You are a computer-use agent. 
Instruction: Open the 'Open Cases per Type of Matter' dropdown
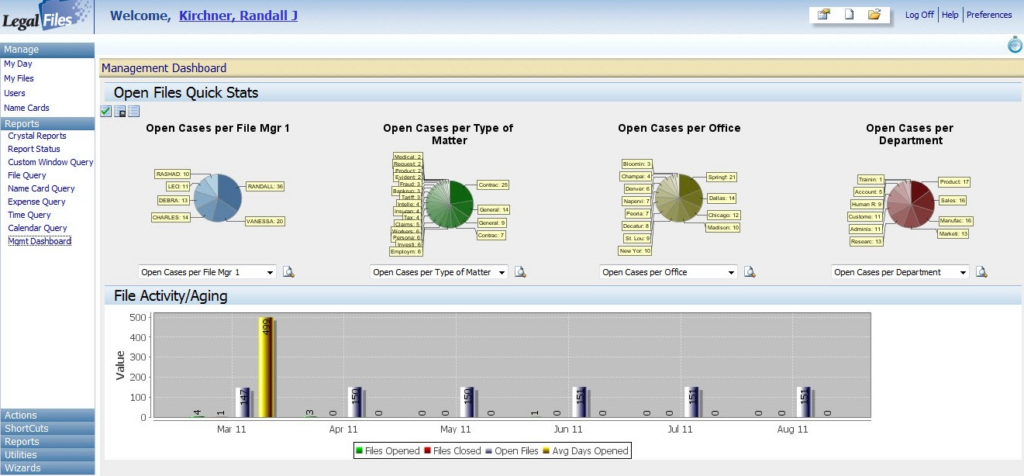click(439, 272)
